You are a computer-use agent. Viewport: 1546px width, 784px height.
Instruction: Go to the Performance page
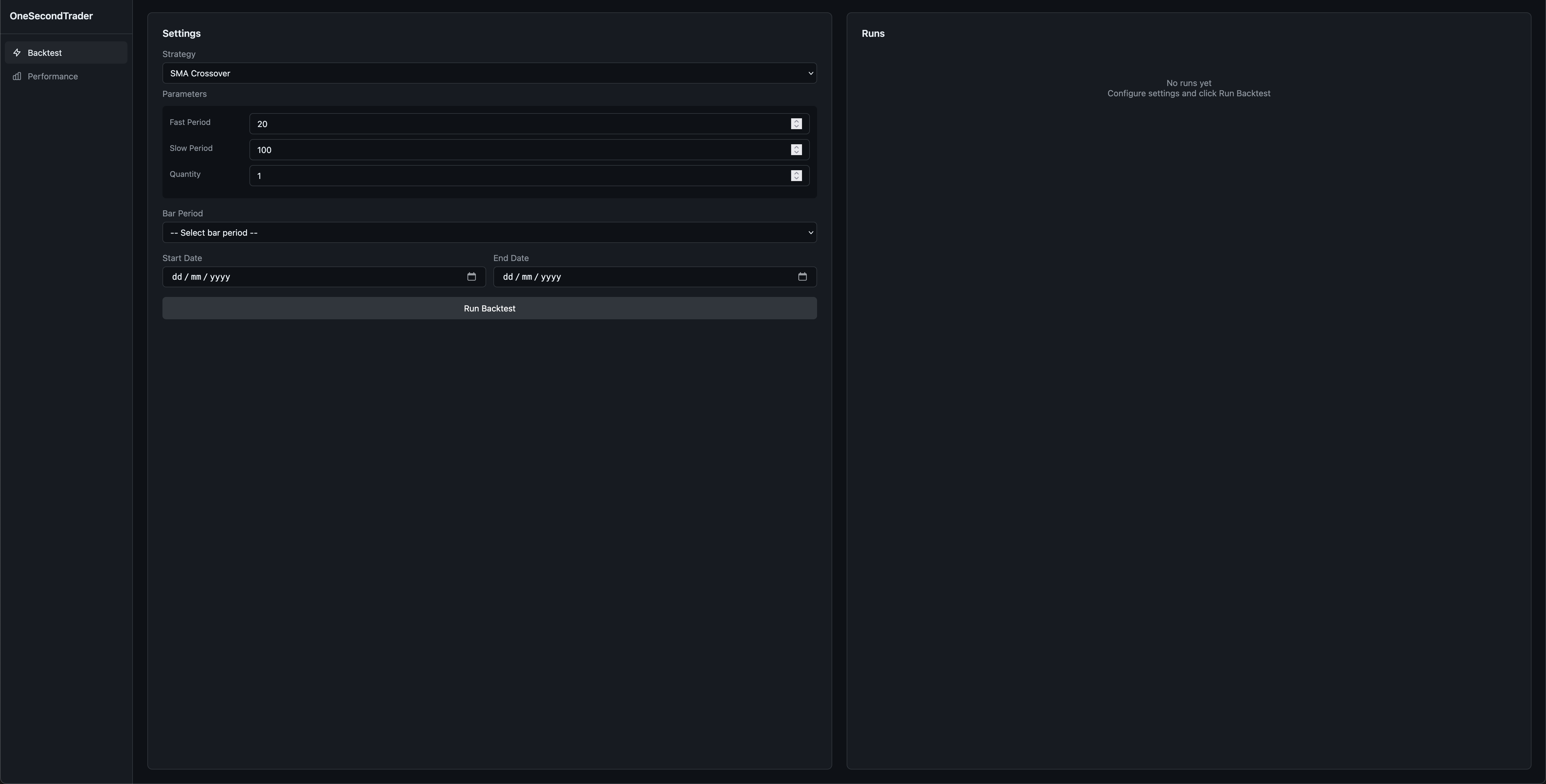click(53, 76)
